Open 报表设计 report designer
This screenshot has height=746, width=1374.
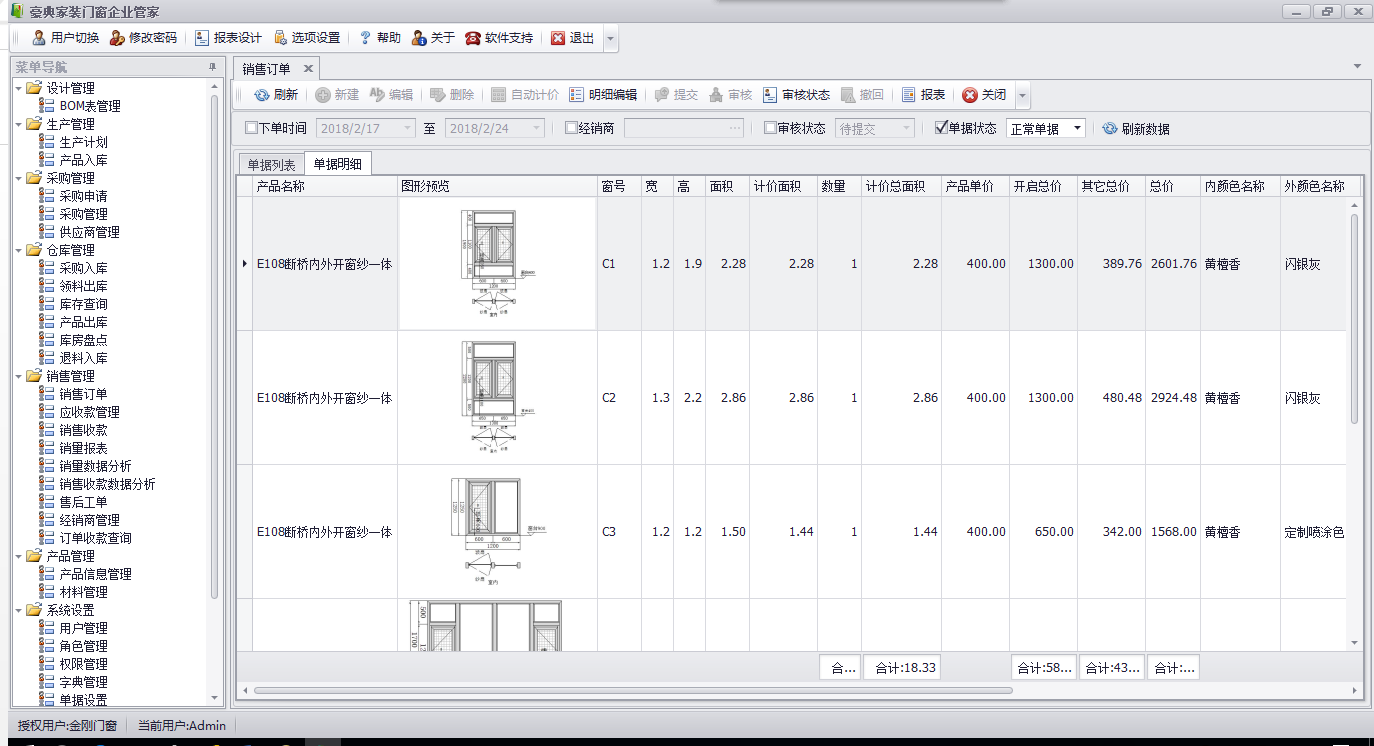[202, 38]
